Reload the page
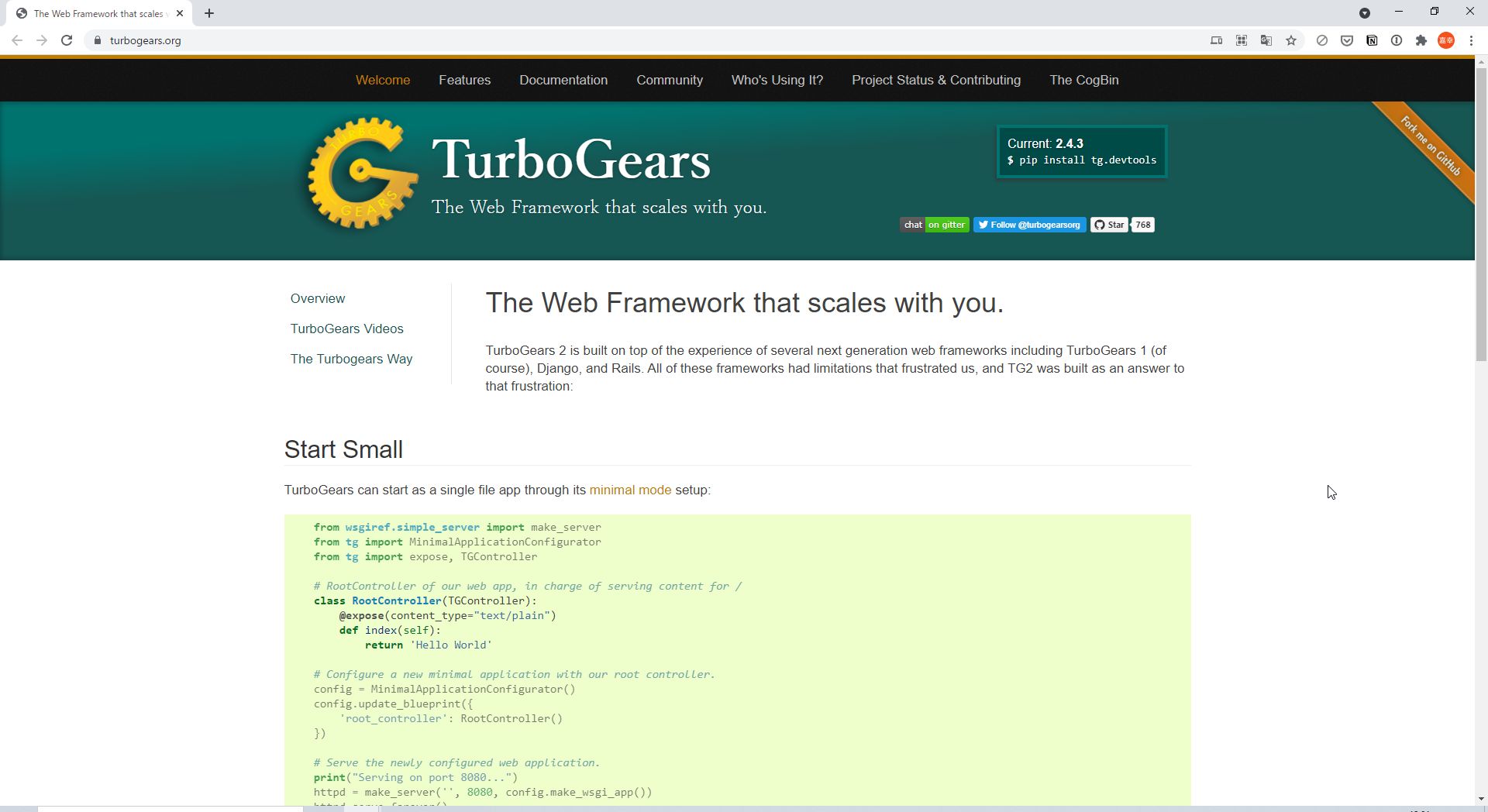 point(67,40)
